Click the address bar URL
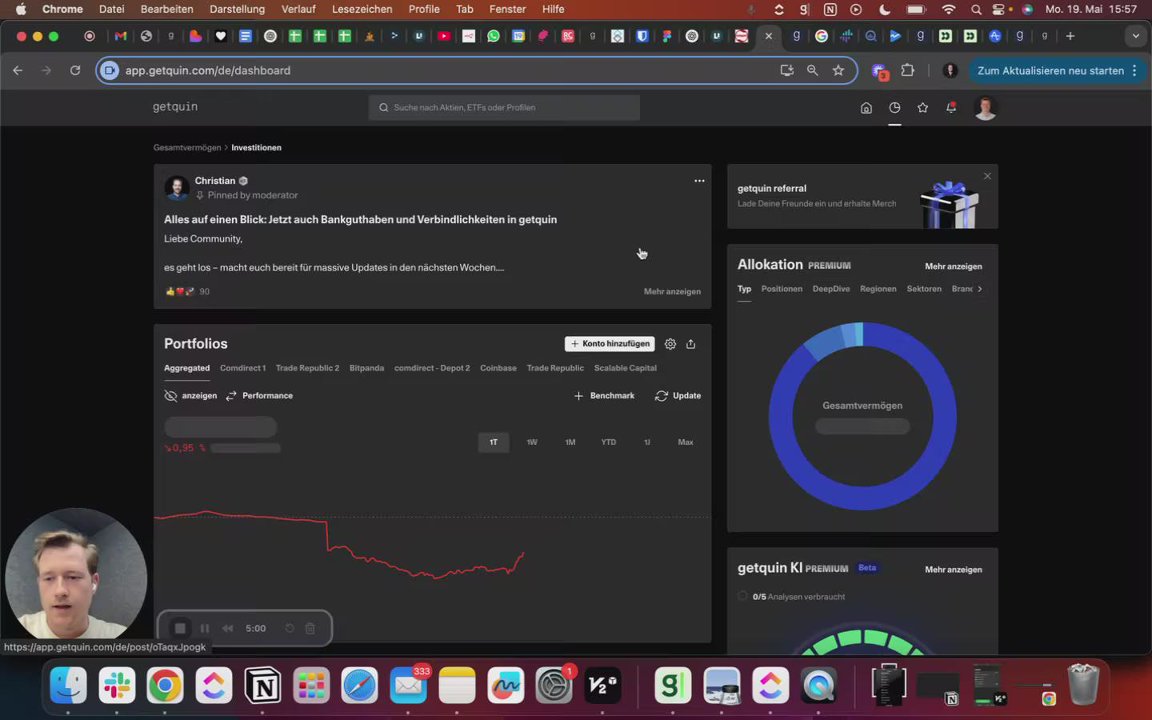1152x720 pixels. point(207,71)
